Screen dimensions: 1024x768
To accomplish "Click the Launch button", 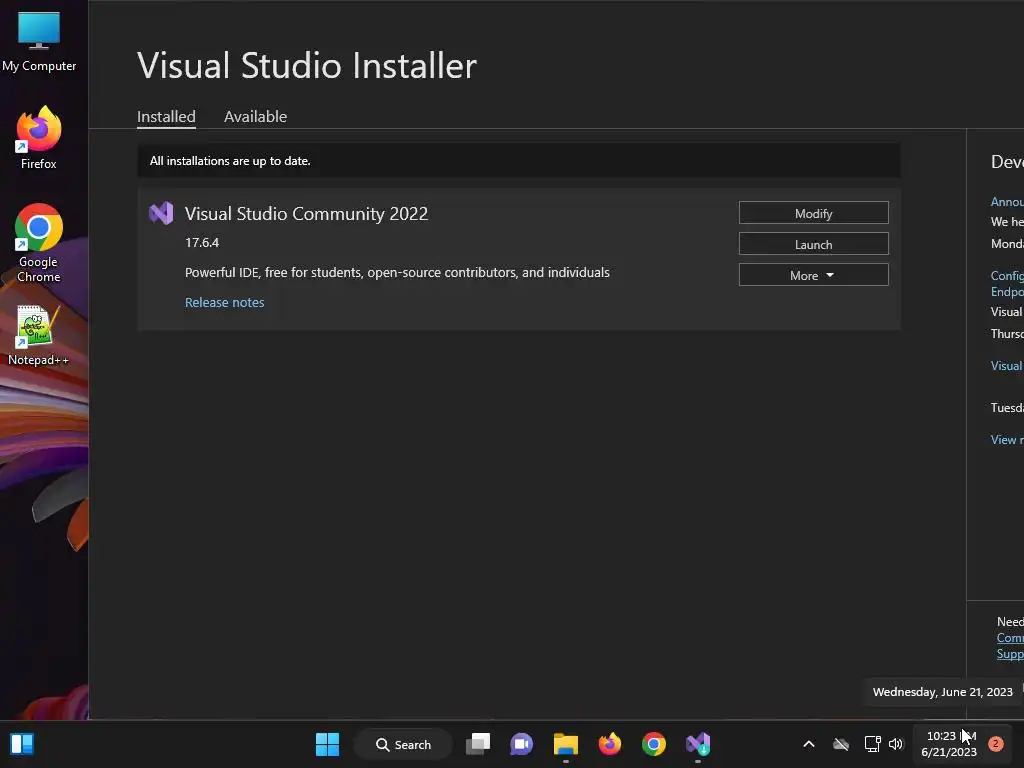I will tap(814, 244).
